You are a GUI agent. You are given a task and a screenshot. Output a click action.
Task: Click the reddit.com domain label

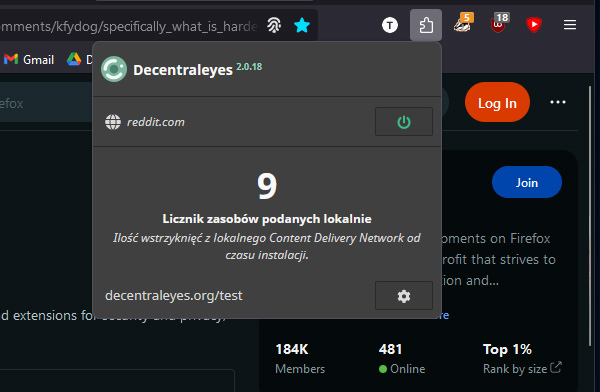pos(156,122)
